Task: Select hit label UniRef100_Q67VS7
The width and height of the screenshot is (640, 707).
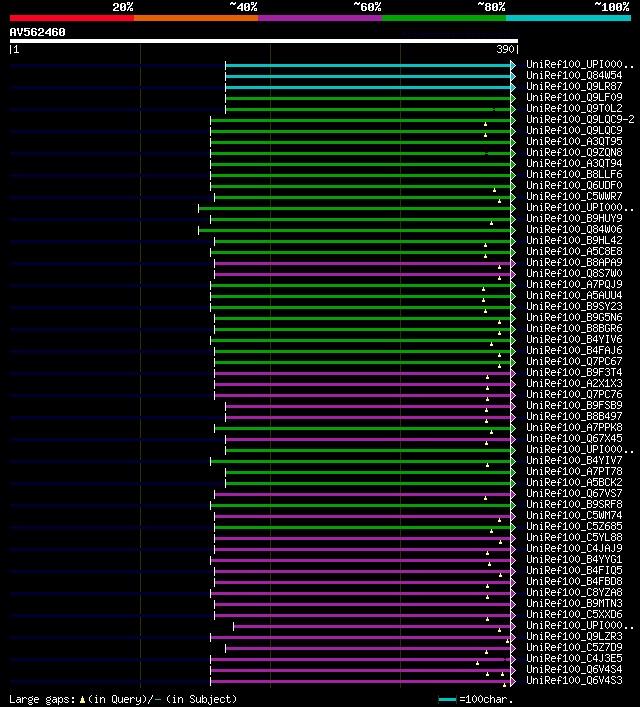Action: pos(574,493)
